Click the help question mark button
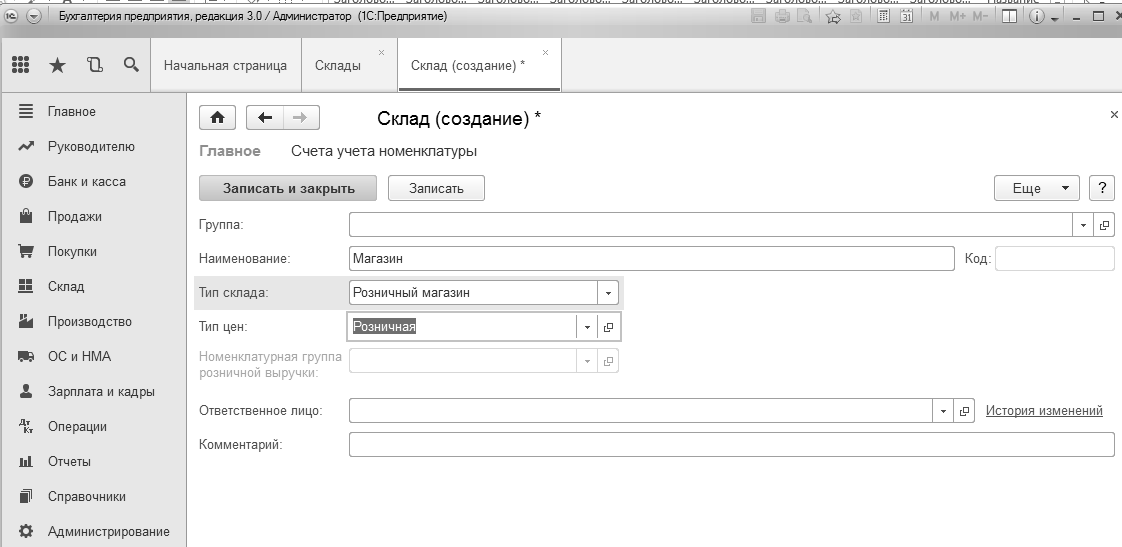 (1102, 188)
